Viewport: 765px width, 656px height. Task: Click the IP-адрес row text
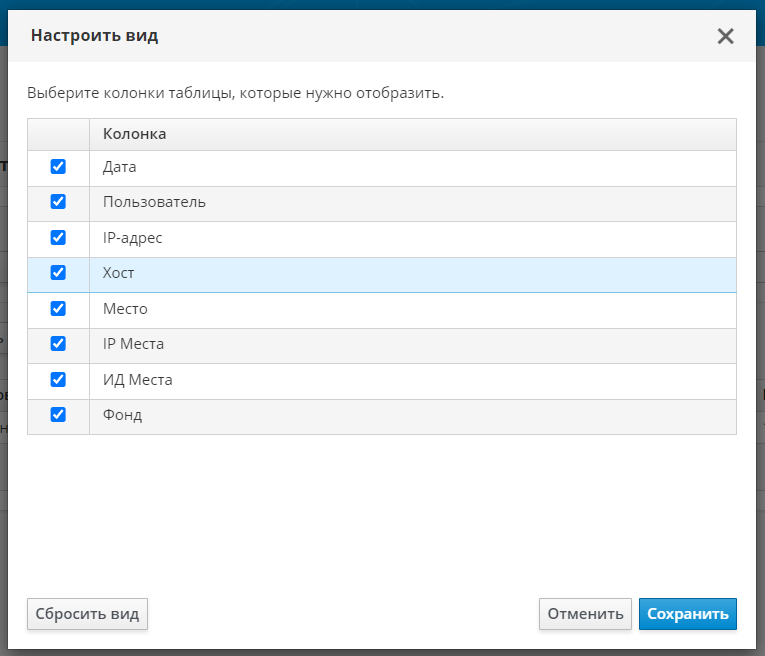point(132,239)
